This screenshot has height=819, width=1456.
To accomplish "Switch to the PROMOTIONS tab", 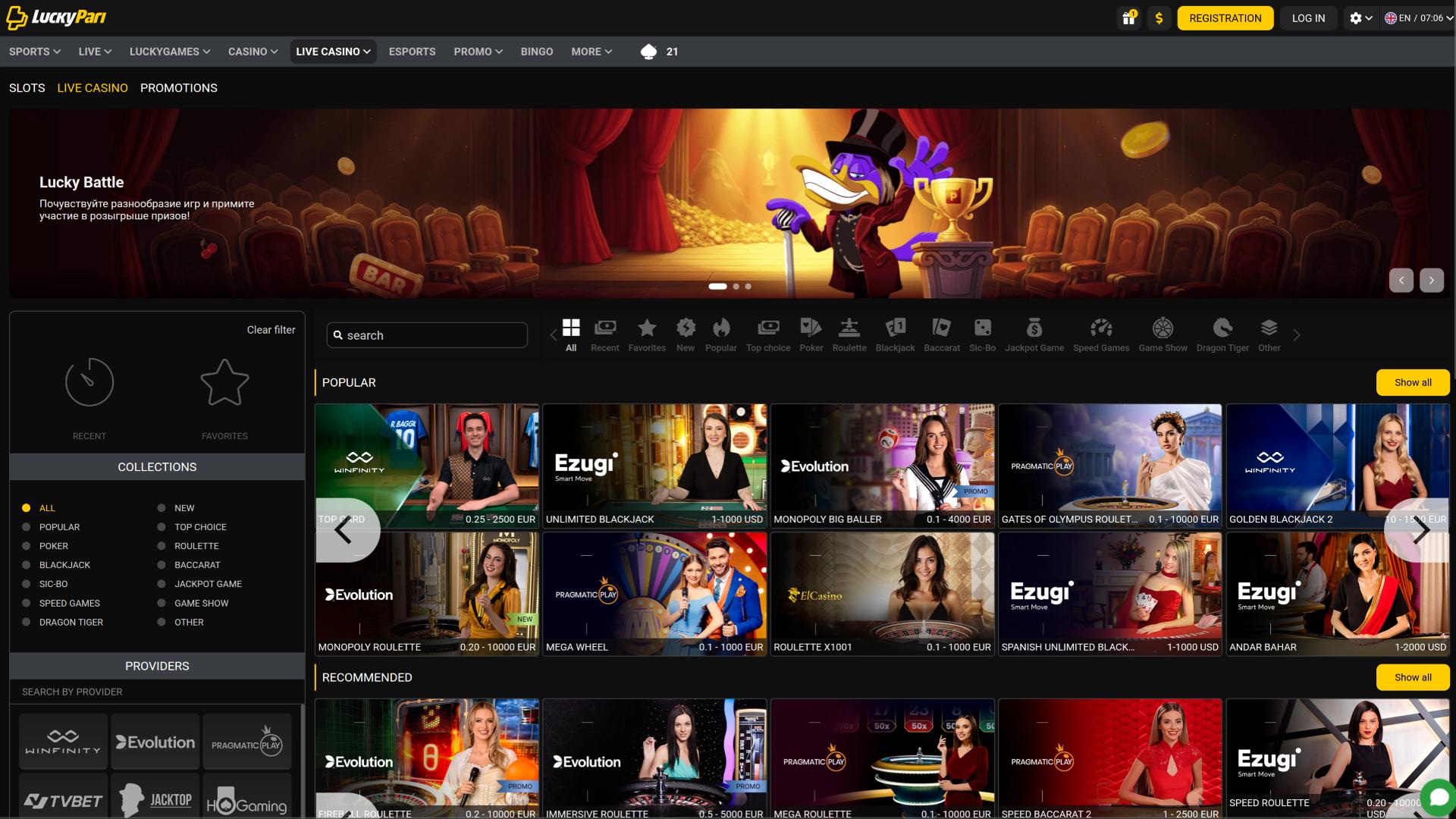I will (x=179, y=88).
